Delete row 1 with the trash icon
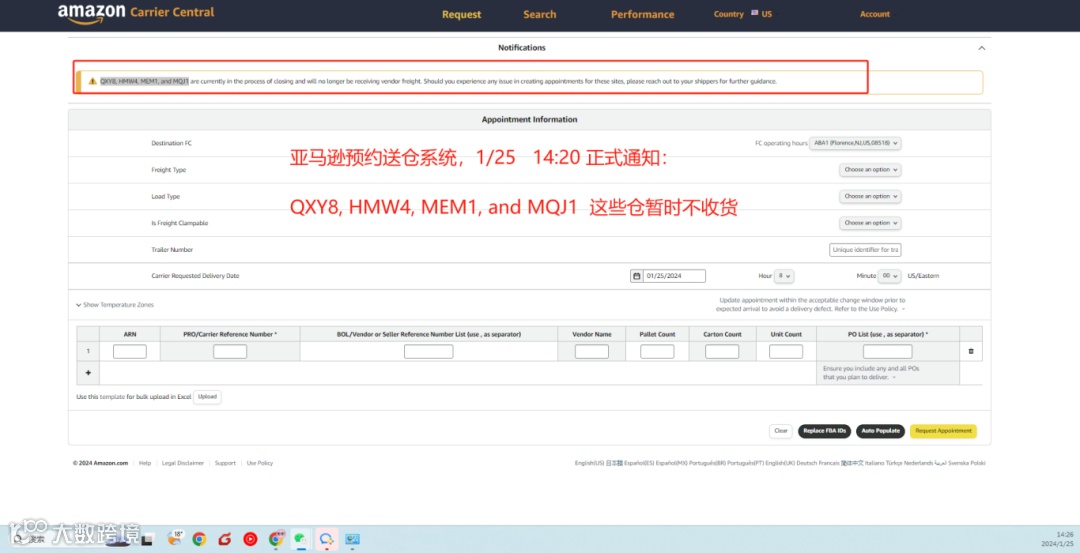This screenshot has height=553, width=1080. coord(970,351)
